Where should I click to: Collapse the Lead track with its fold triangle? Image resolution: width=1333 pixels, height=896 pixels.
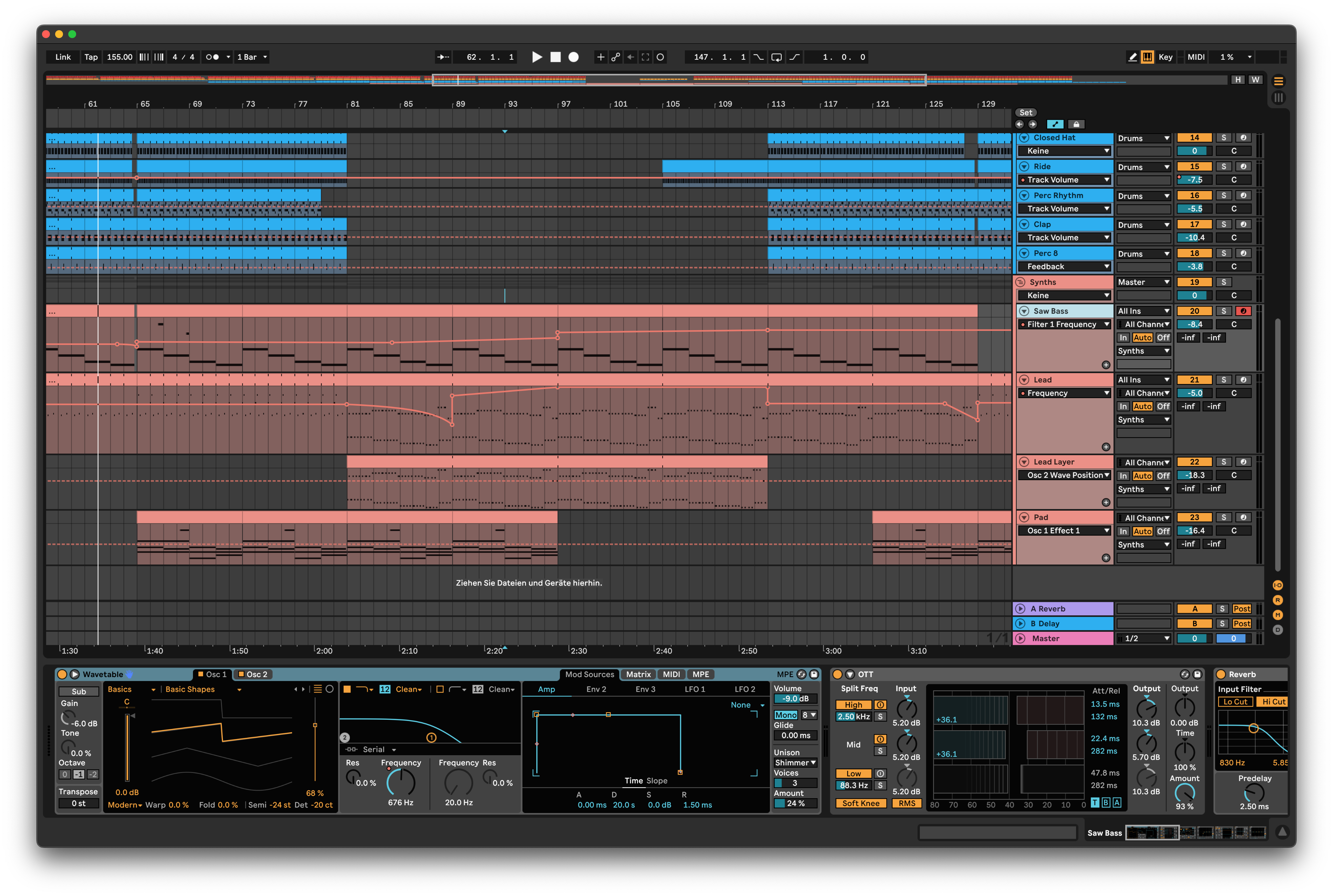coord(1025,380)
